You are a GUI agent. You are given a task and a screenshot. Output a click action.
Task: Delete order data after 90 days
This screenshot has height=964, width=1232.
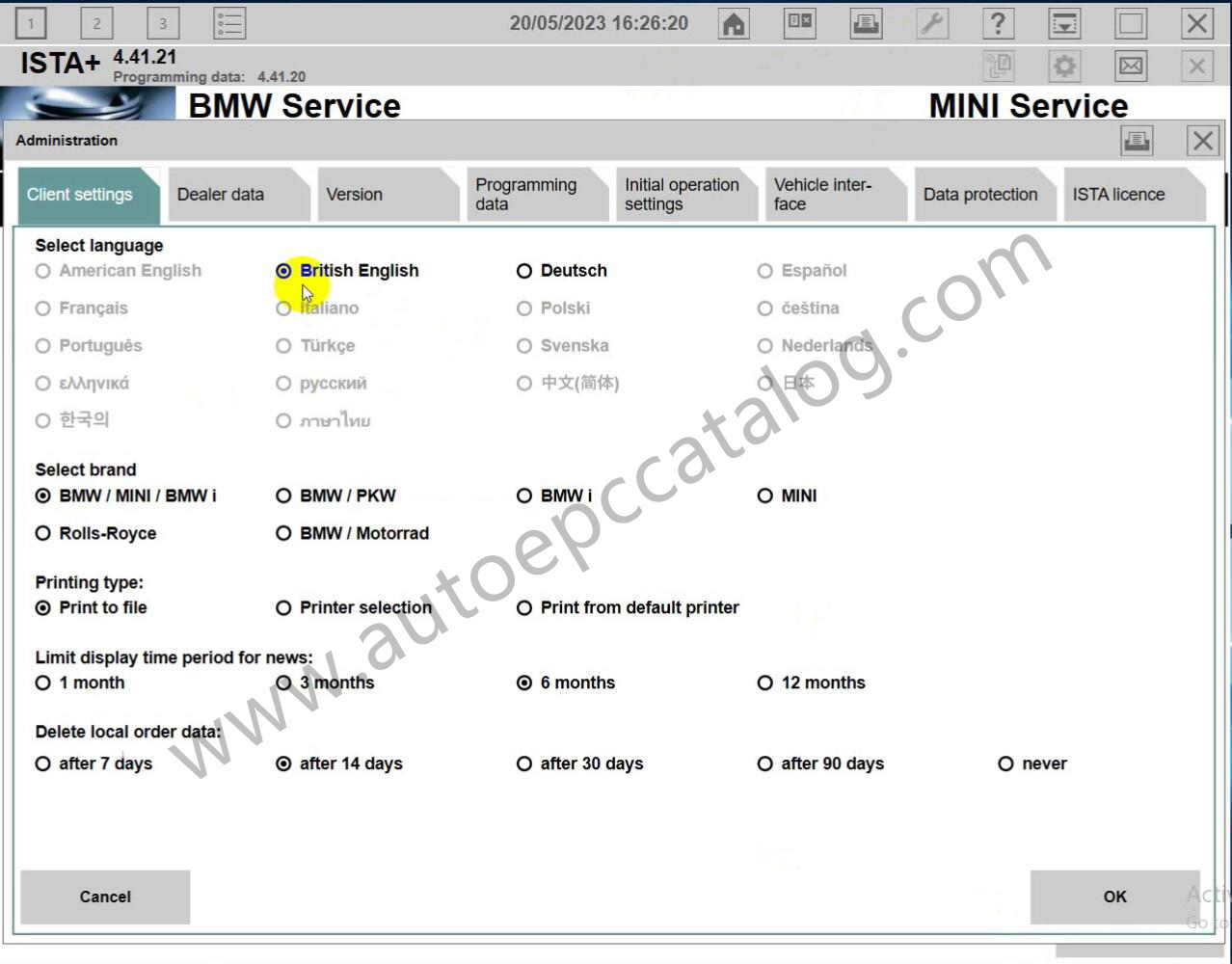point(820,763)
